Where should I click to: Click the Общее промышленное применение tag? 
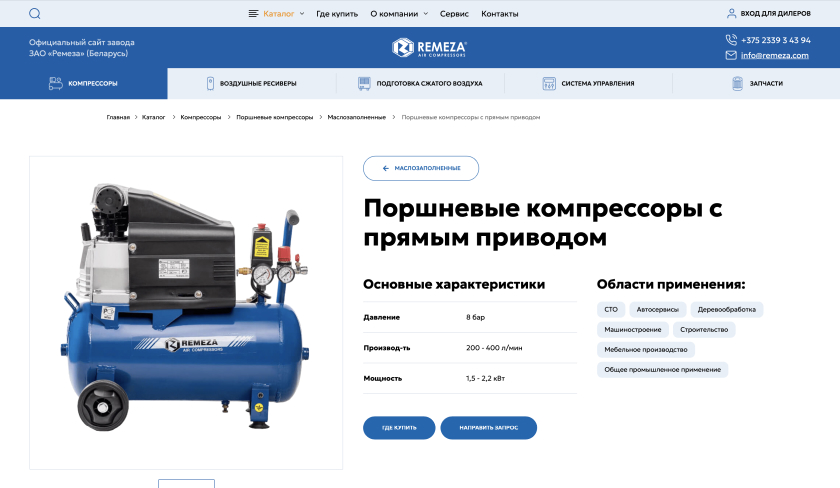[x=663, y=370]
